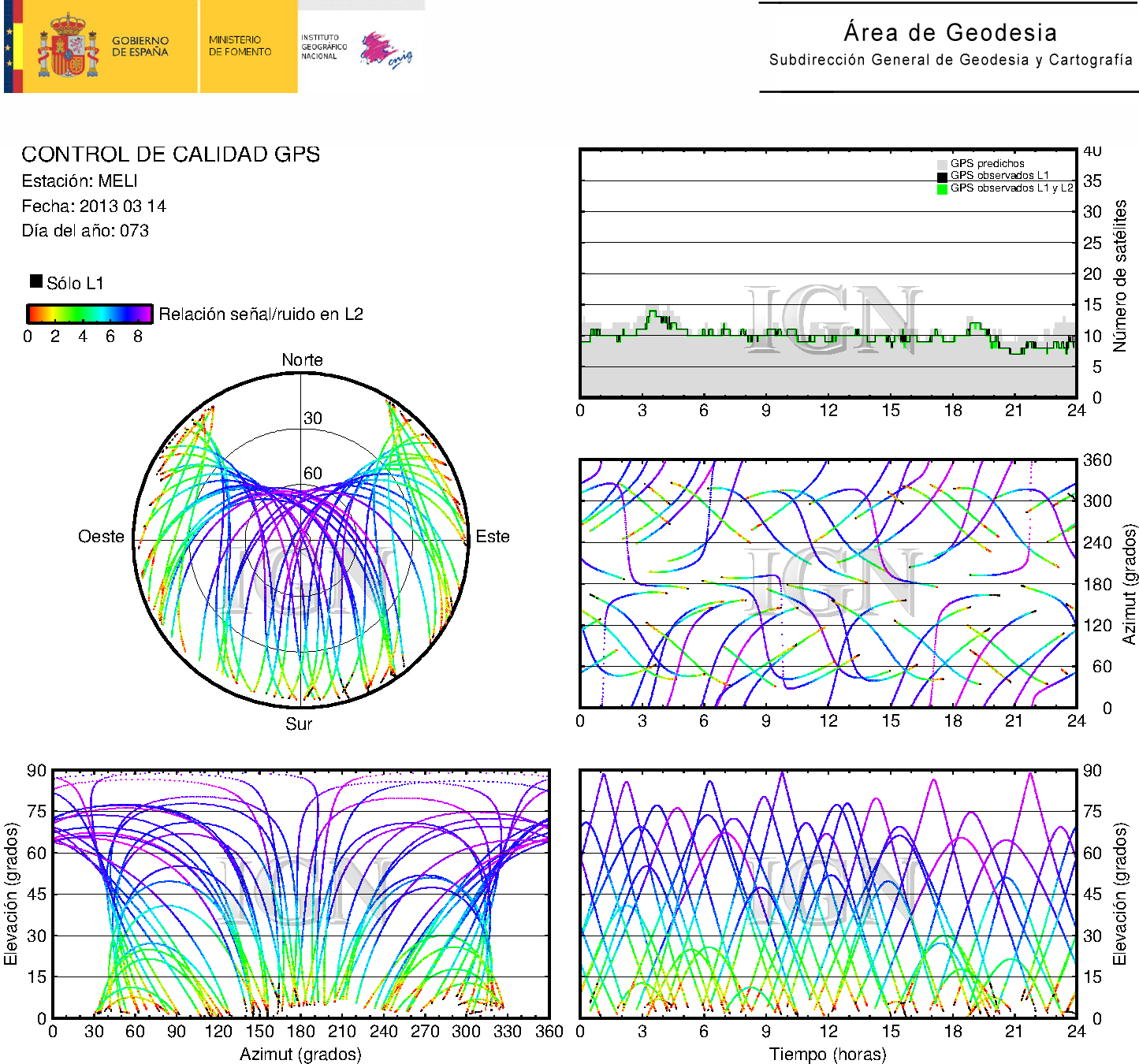Click the Área de Geodesia heading
The width and height of the screenshot is (1139, 1064).
click(950, 32)
